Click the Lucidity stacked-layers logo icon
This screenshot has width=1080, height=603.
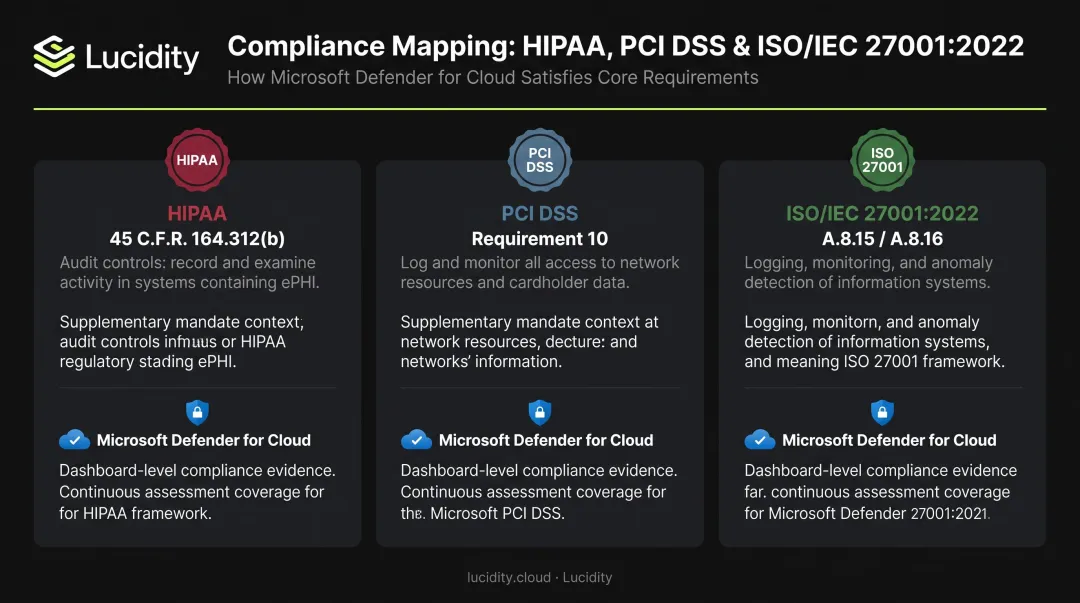tap(54, 56)
